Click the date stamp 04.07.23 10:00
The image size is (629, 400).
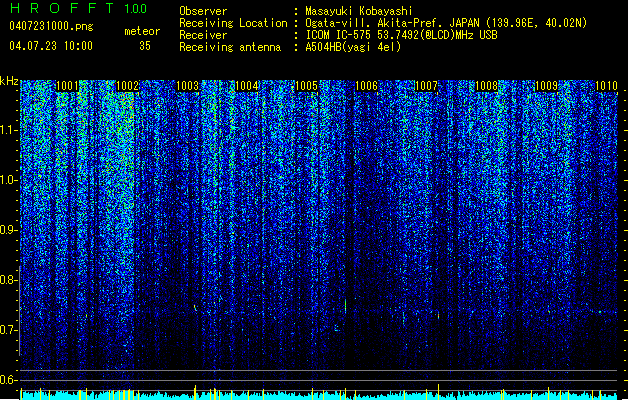click(51, 46)
